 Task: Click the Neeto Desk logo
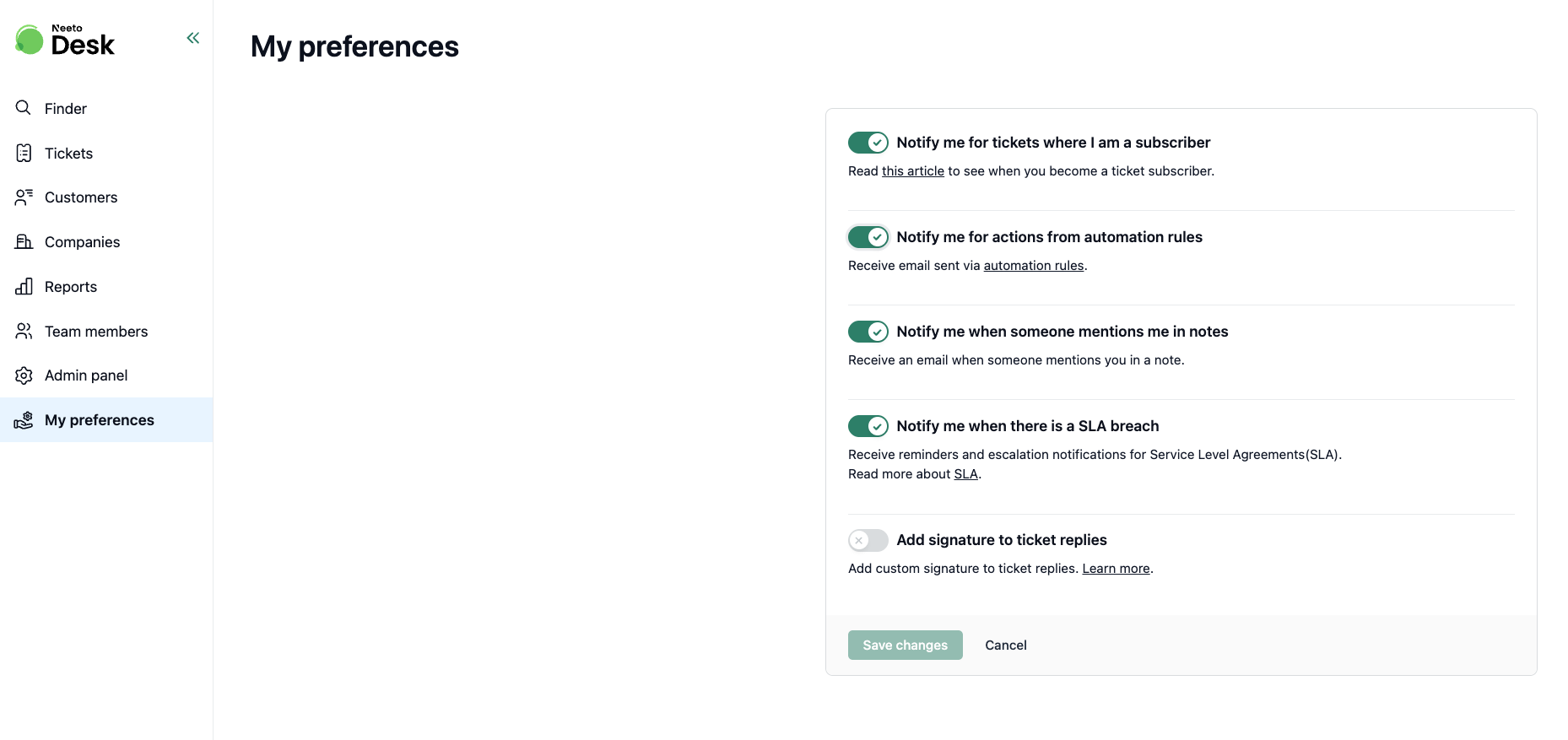pyautogui.click(x=65, y=40)
